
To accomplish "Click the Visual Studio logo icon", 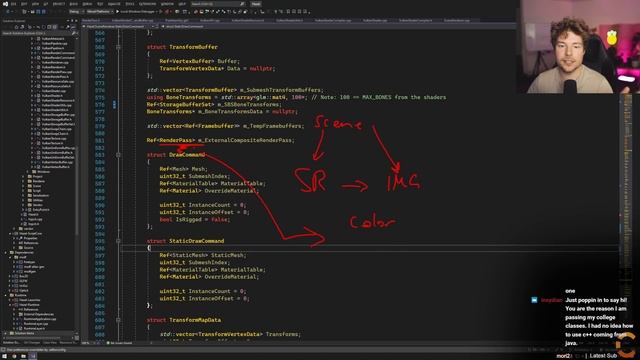I will click(x=5, y=4).
